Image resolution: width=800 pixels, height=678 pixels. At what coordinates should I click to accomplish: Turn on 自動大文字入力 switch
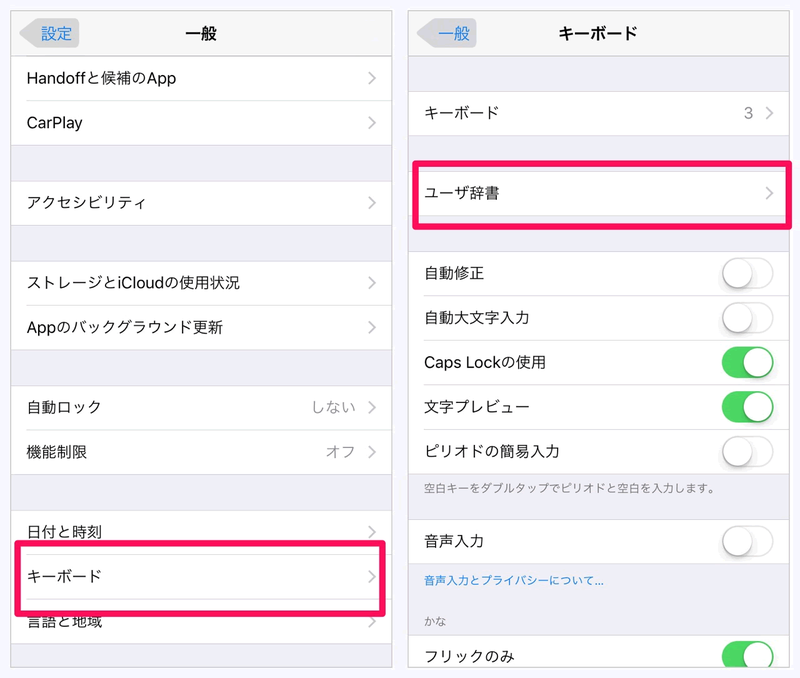[x=747, y=318]
